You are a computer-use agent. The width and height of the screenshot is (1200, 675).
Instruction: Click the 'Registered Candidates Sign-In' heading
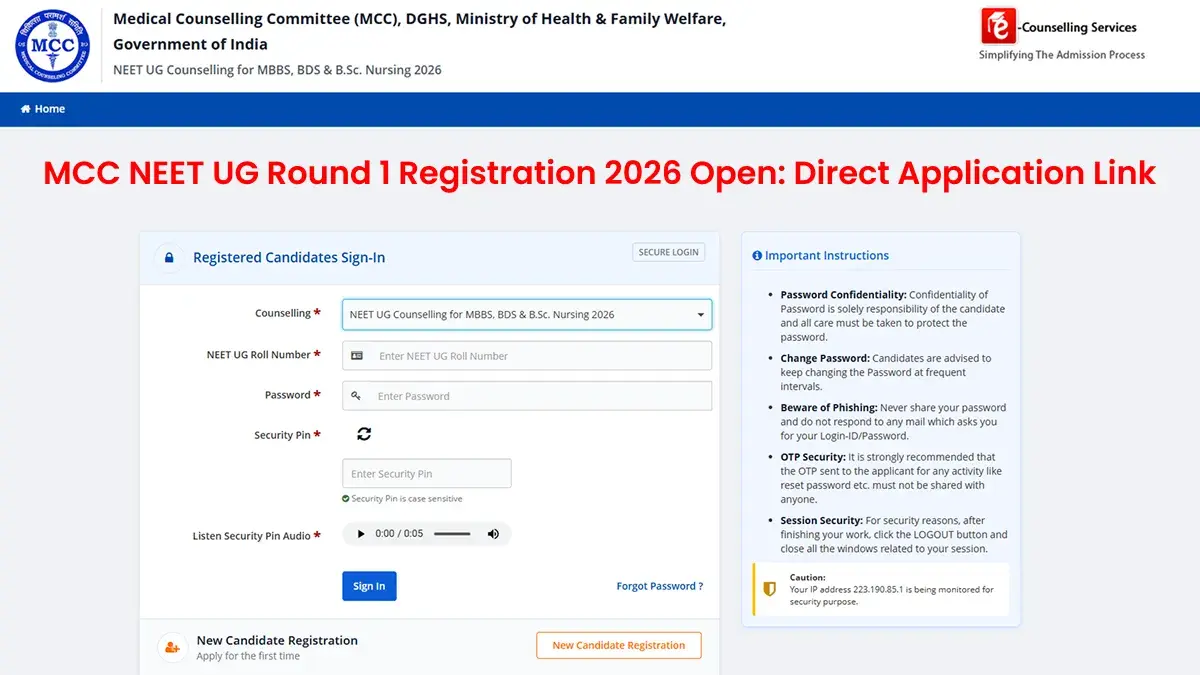point(289,257)
